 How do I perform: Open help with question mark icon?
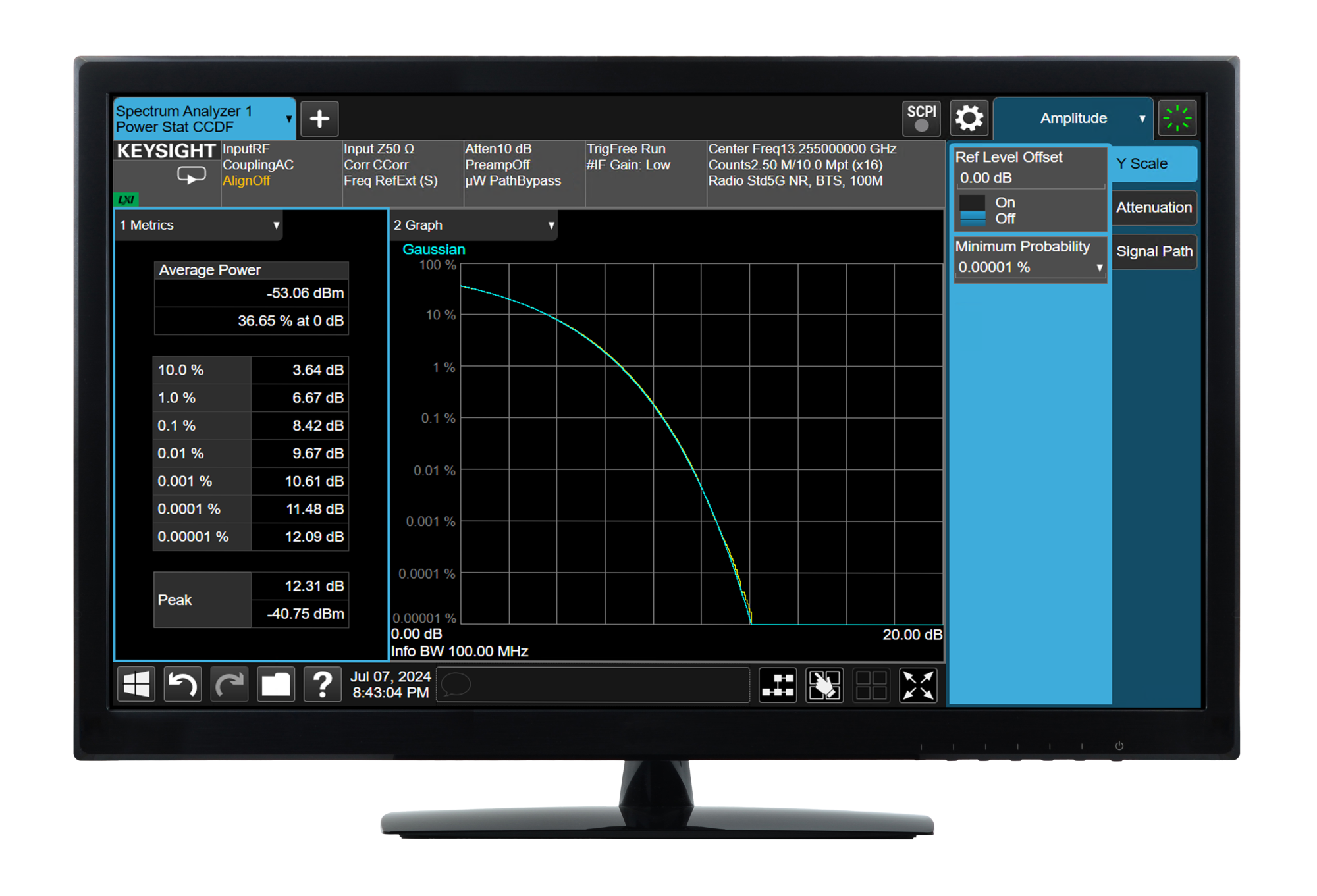[x=322, y=685]
